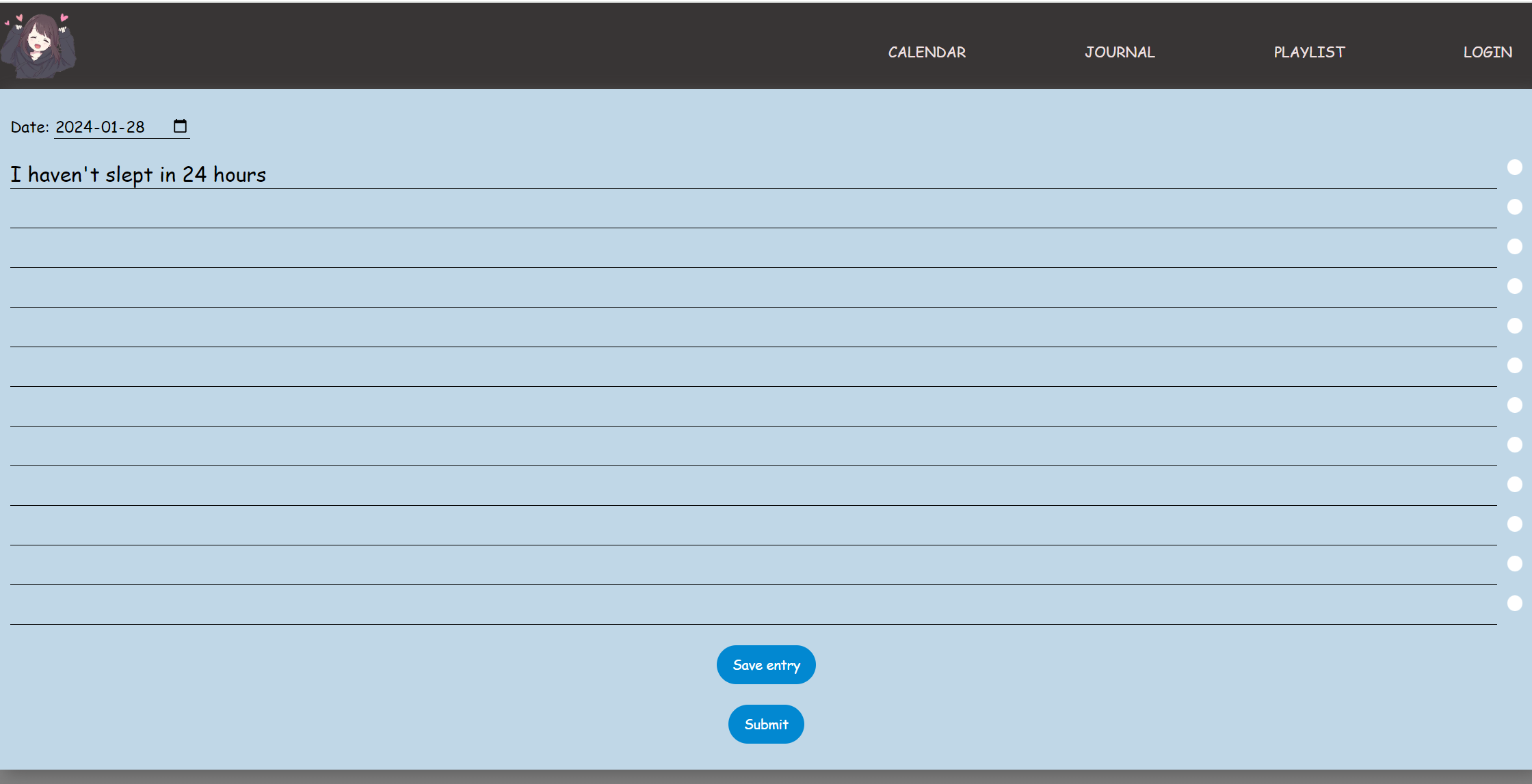Open the date picker calendar icon
Image resolution: width=1532 pixels, height=784 pixels.
(x=180, y=126)
